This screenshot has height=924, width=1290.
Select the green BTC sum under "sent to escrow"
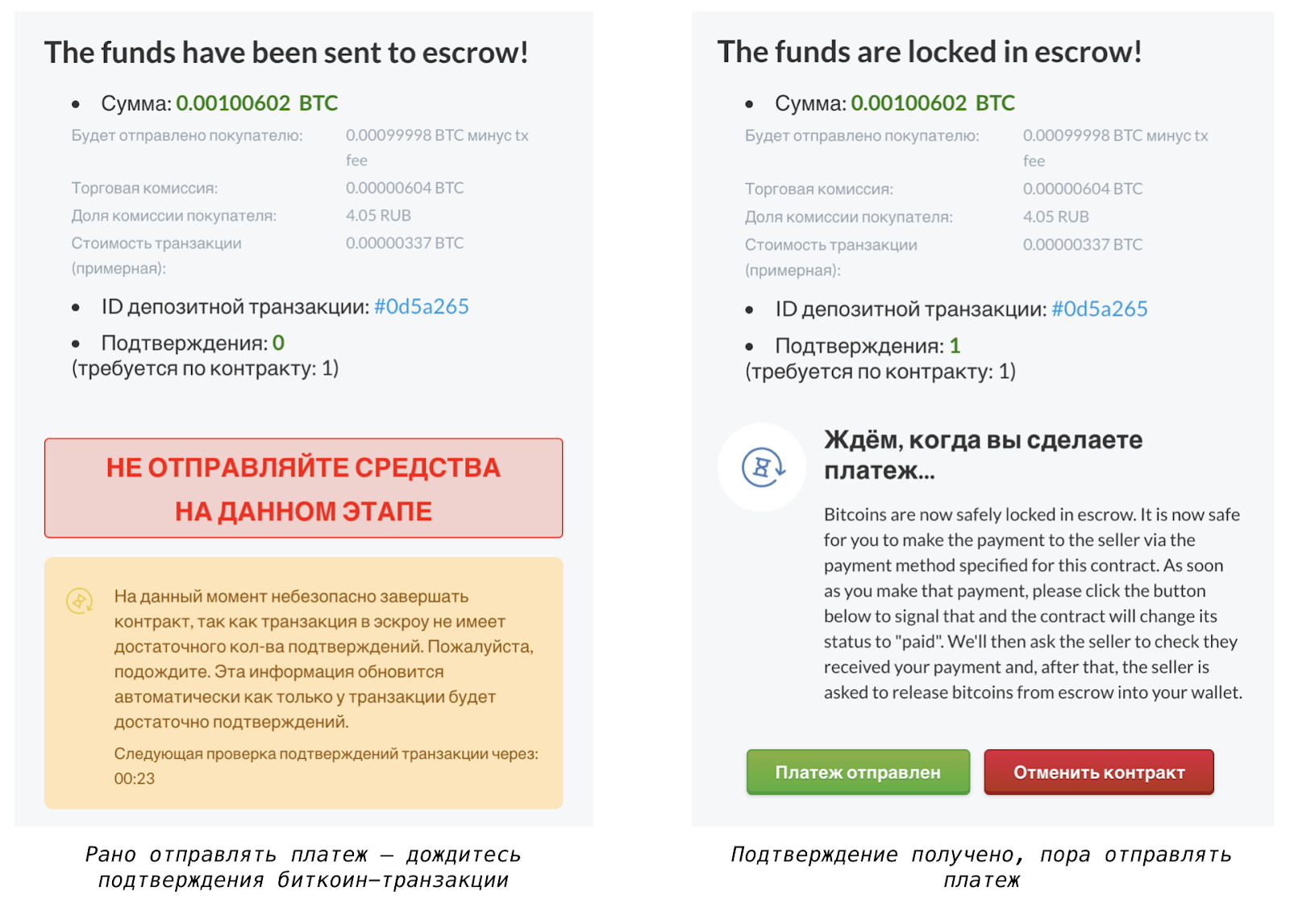(x=256, y=104)
